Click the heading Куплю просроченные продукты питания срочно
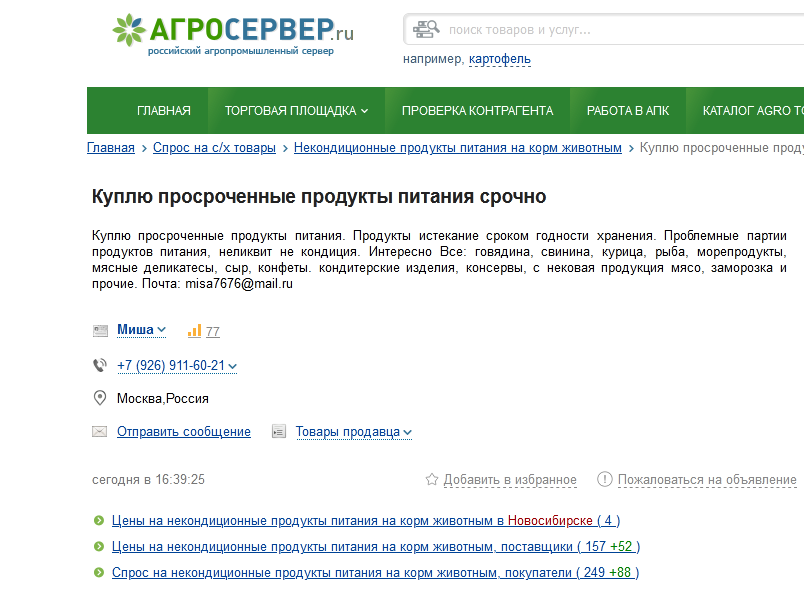Screen dimensions: 804x603 pyautogui.click(x=319, y=196)
